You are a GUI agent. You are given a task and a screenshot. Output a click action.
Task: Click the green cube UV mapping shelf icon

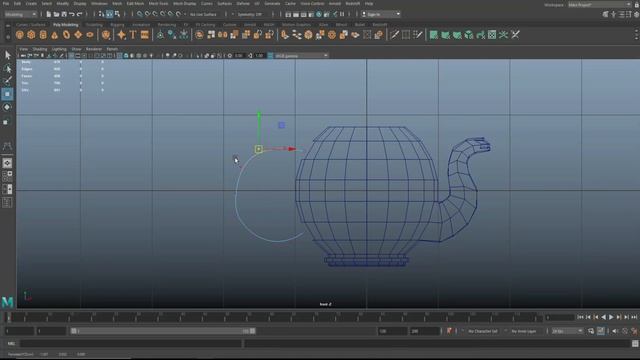click(469, 35)
